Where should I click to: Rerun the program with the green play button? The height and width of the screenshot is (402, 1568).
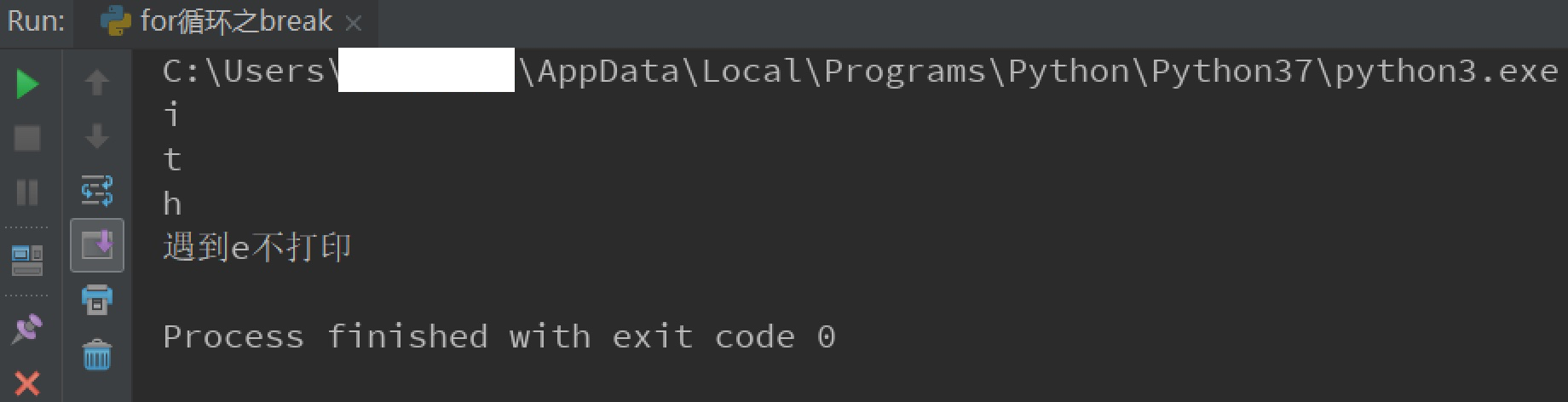(x=27, y=84)
